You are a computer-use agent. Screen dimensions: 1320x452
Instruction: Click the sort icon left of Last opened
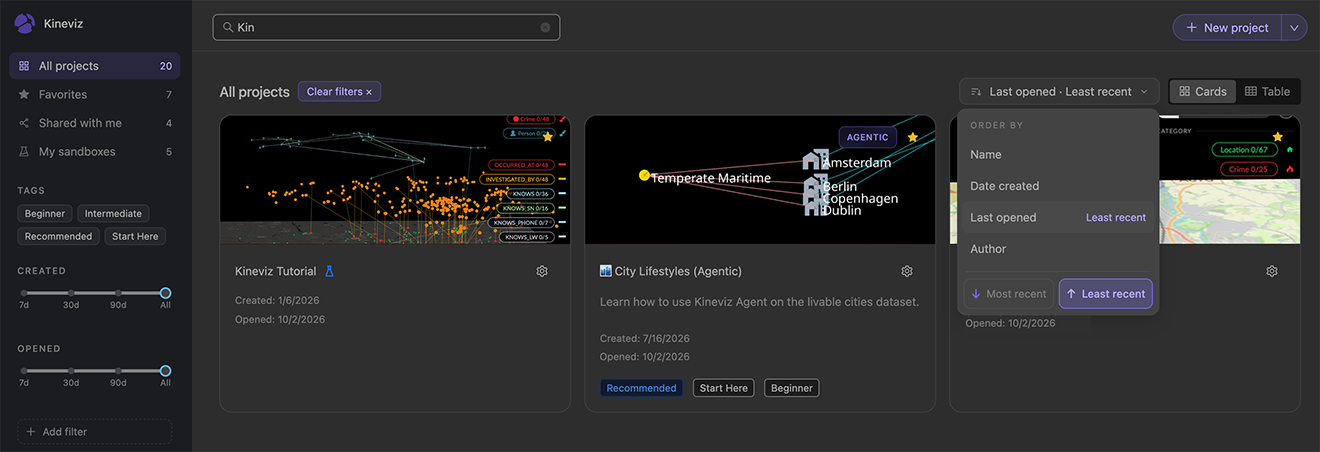tap(976, 92)
